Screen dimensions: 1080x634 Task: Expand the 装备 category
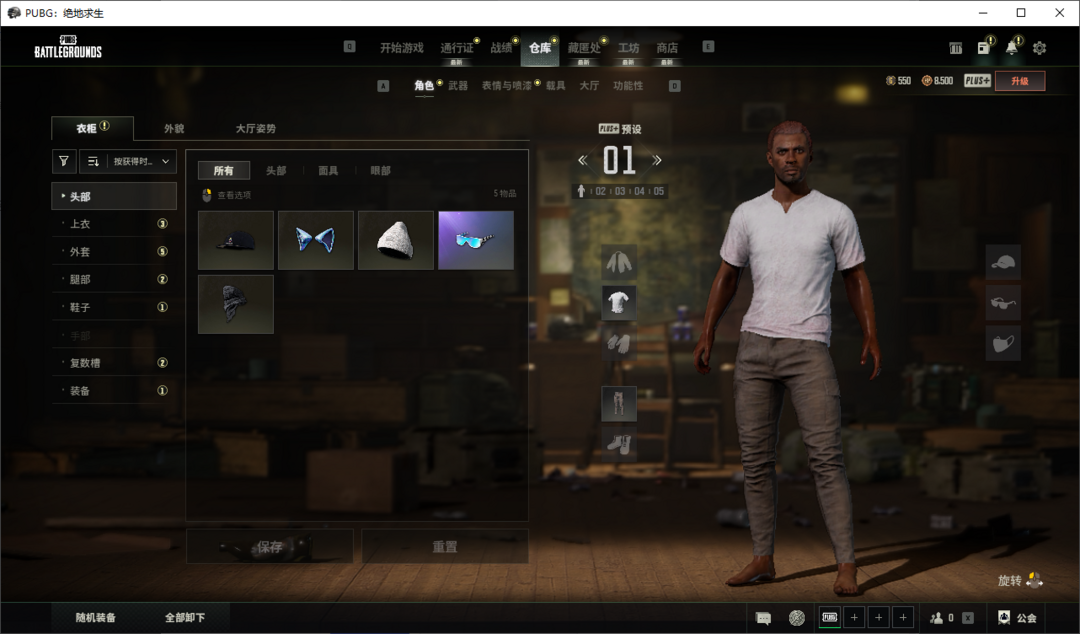114,391
